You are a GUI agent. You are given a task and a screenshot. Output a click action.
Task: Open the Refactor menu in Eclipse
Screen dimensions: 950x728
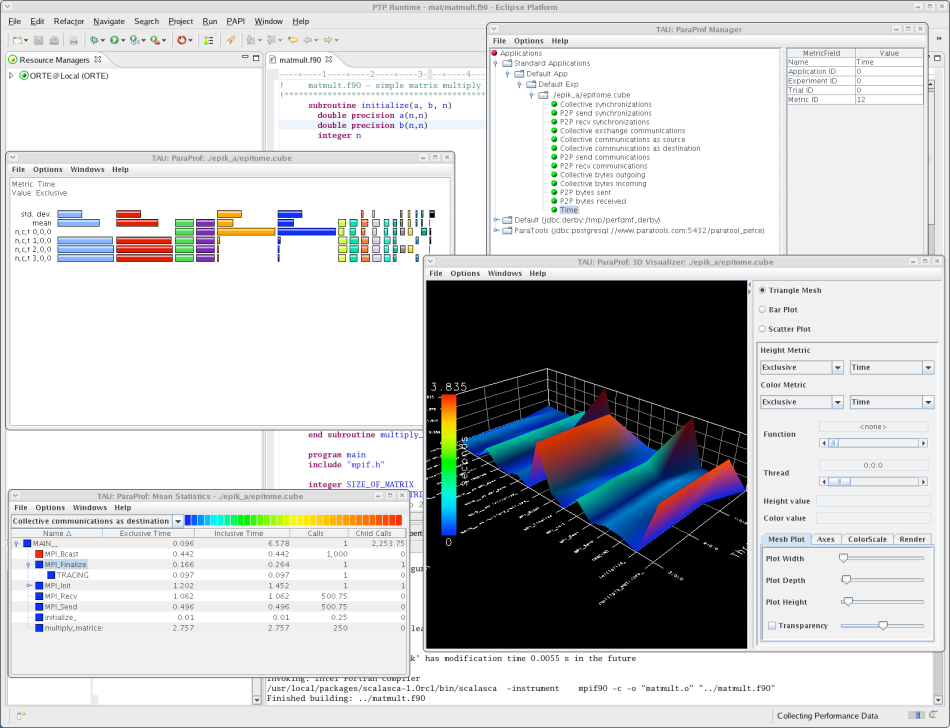(68, 21)
